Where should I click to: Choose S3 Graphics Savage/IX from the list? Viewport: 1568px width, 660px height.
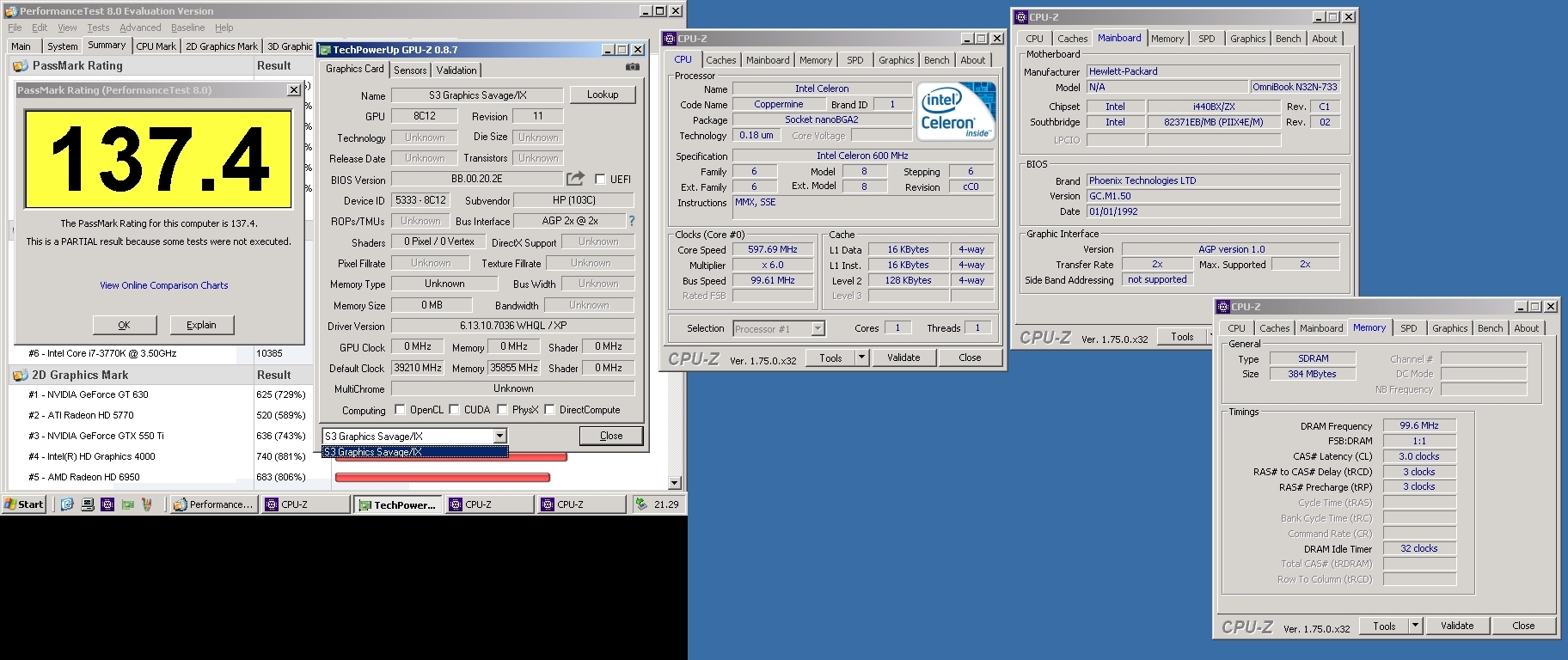pyautogui.click(x=415, y=452)
